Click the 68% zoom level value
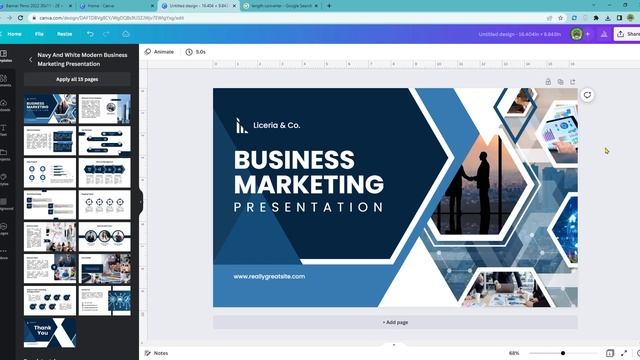Image resolution: width=640 pixels, height=360 pixels. 514,353
